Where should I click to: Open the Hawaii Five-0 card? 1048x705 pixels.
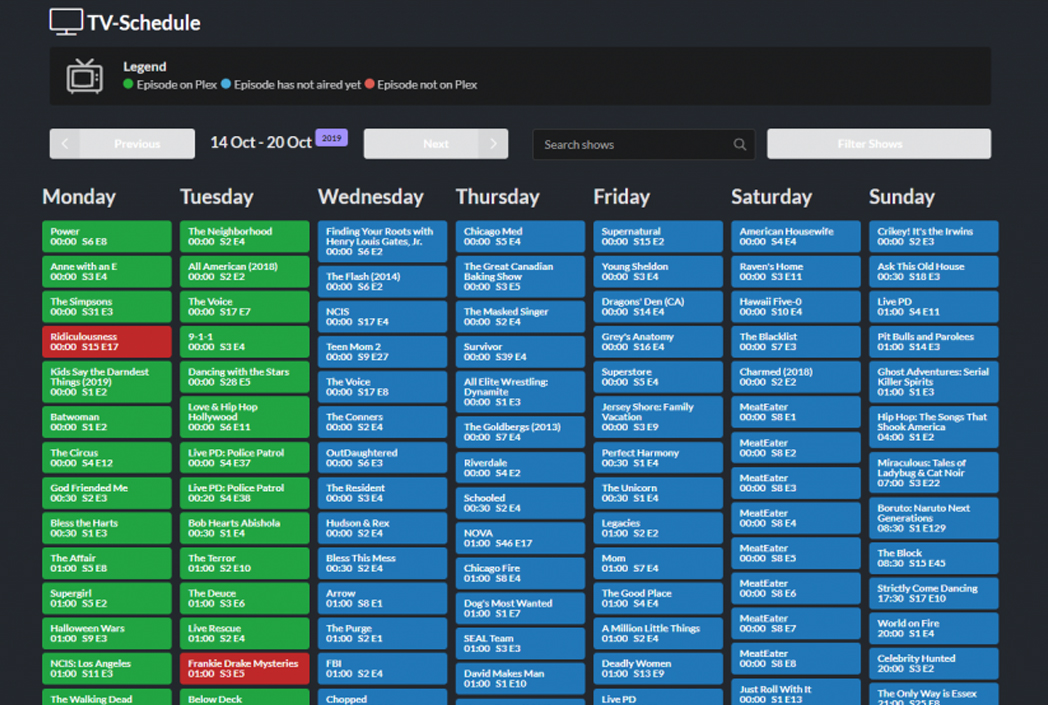795,307
